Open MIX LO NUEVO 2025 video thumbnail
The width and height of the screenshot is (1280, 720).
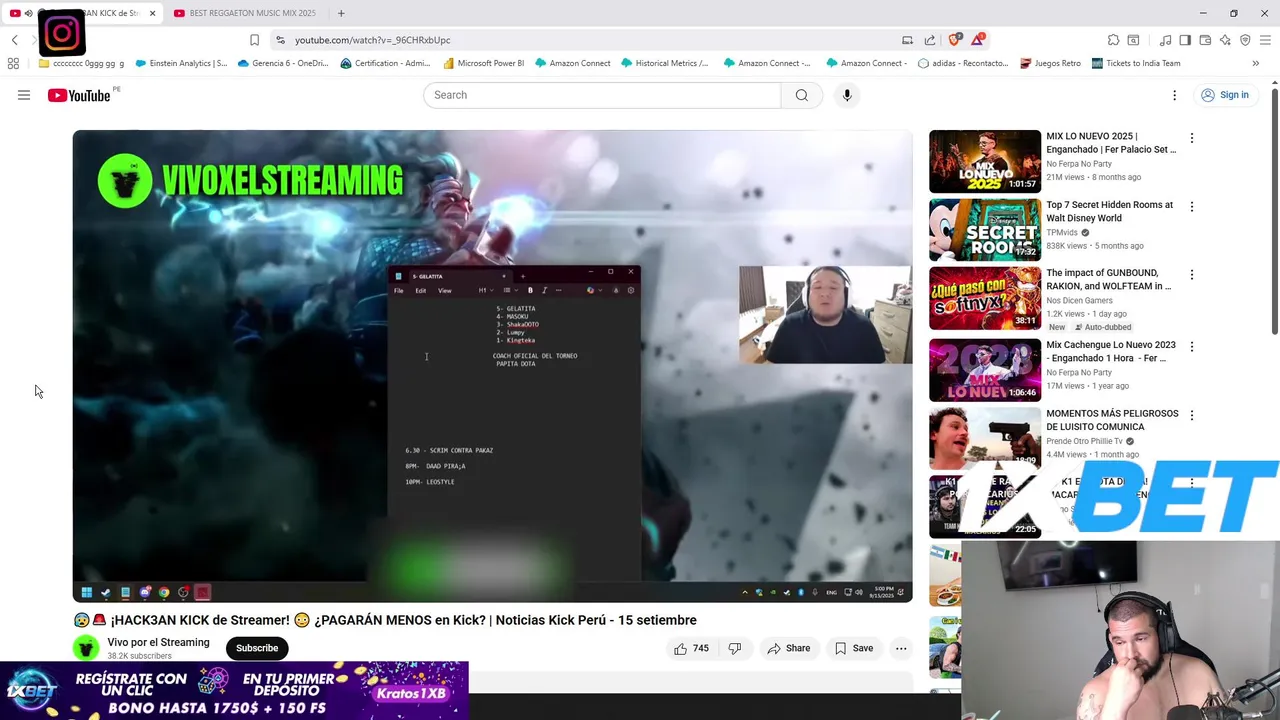click(985, 161)
